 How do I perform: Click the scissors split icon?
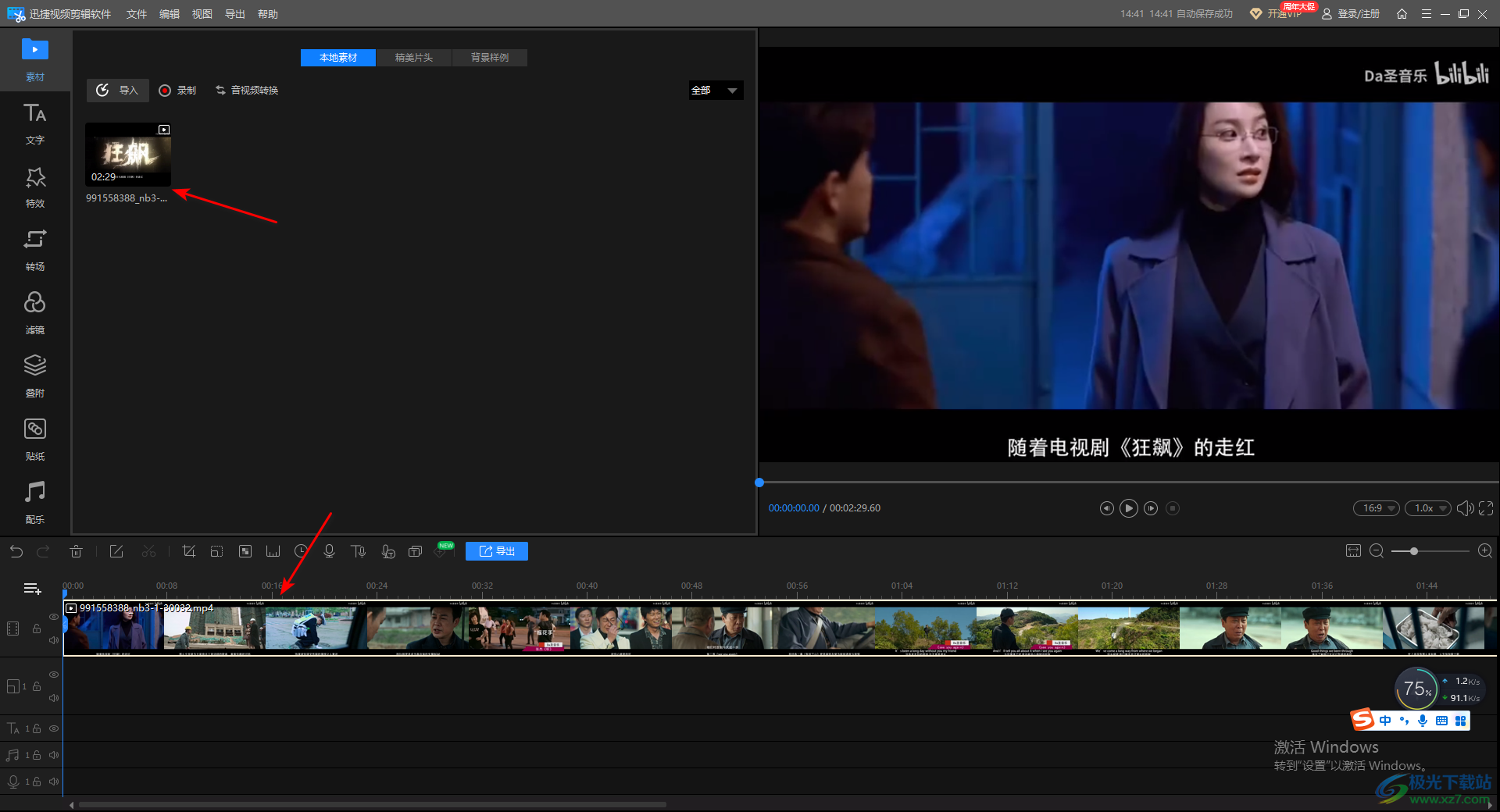148,551
